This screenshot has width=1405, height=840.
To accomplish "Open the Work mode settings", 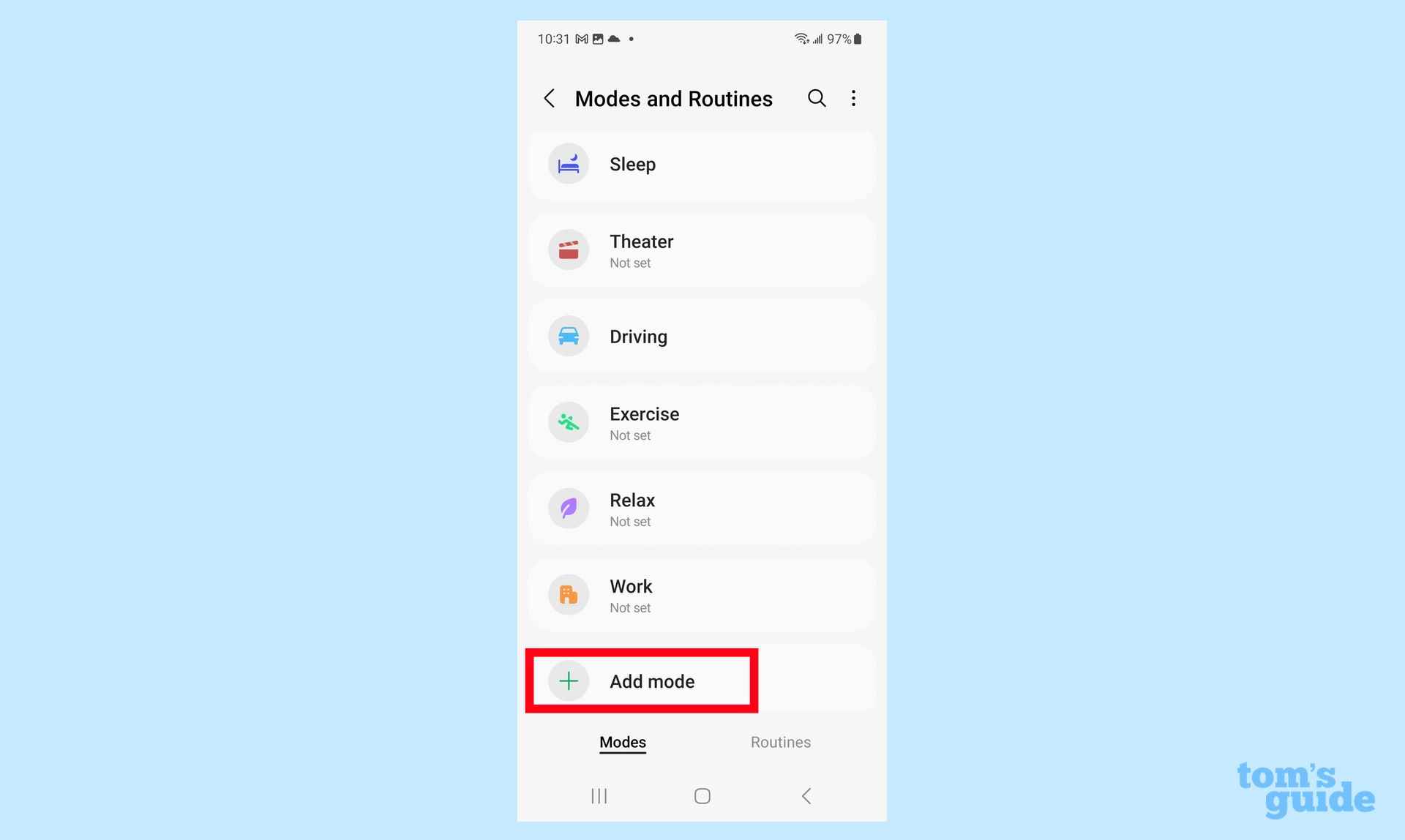I will click(702, 594).
